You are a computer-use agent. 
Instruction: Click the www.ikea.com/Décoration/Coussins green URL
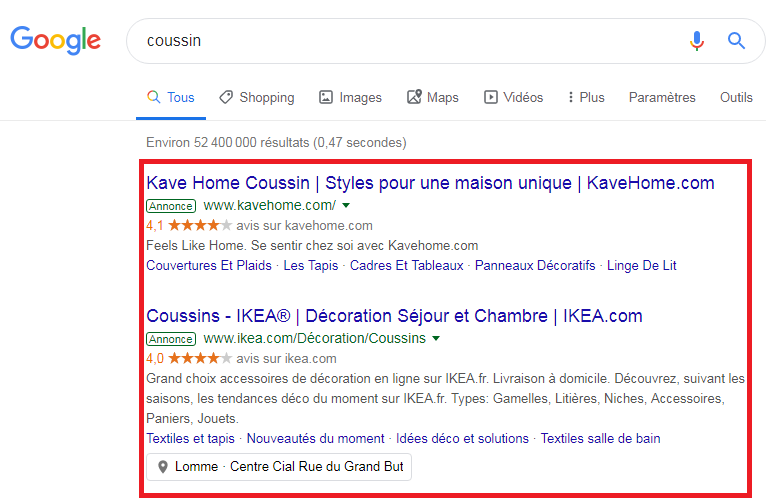[315, 338]
